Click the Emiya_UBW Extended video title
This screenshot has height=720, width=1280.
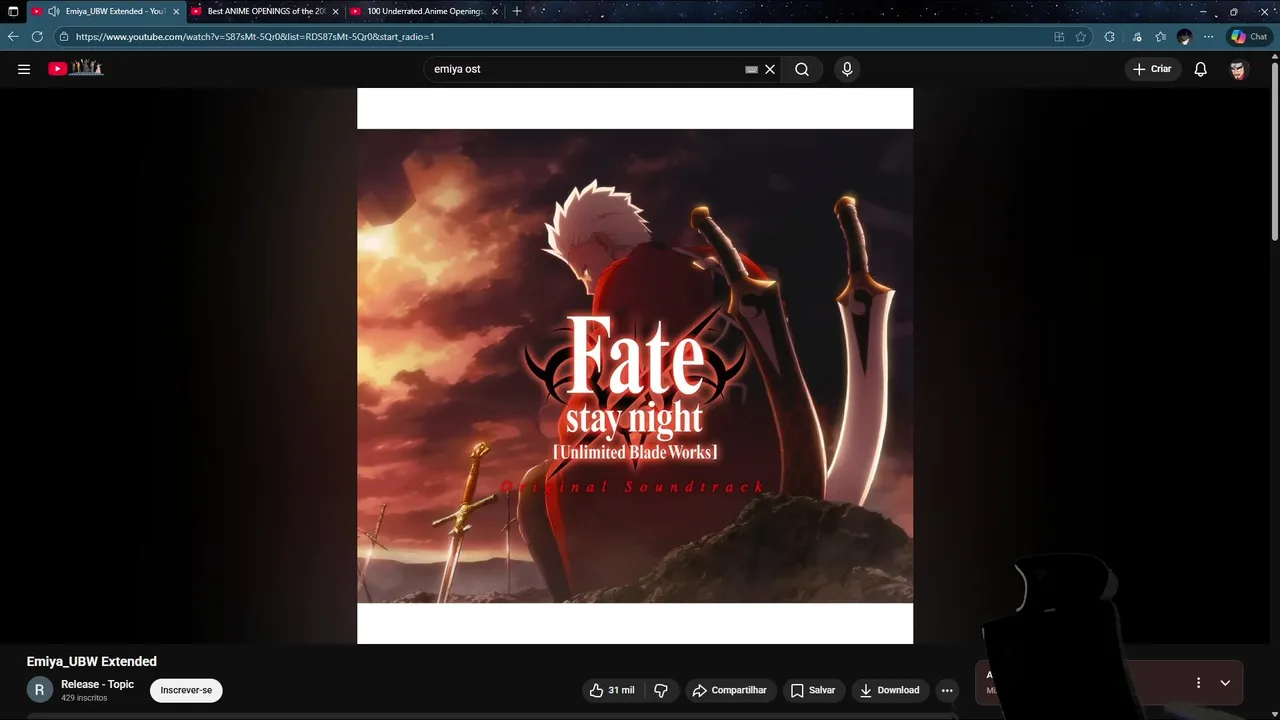point(92,661)
